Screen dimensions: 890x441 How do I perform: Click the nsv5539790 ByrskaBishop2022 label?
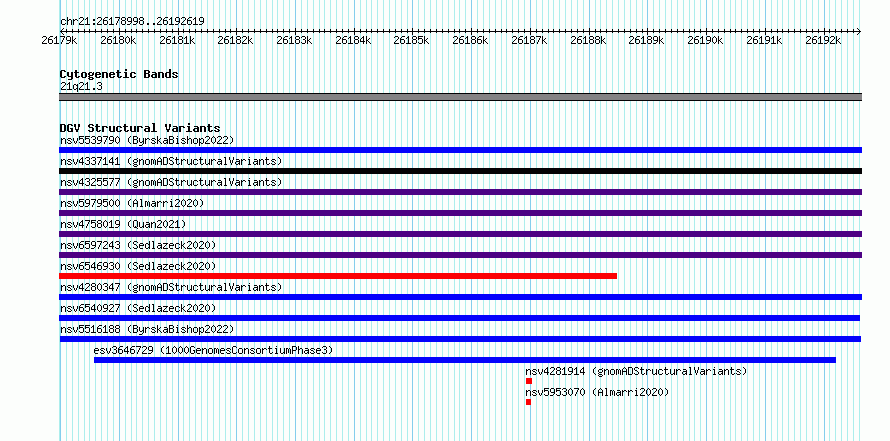pyautogui.click(x=147, y=140)
